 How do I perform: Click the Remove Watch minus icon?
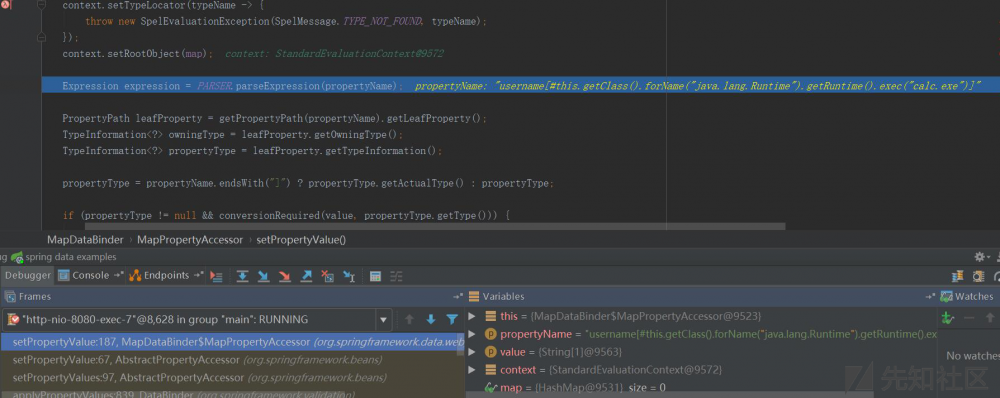[x=969, y=318]
